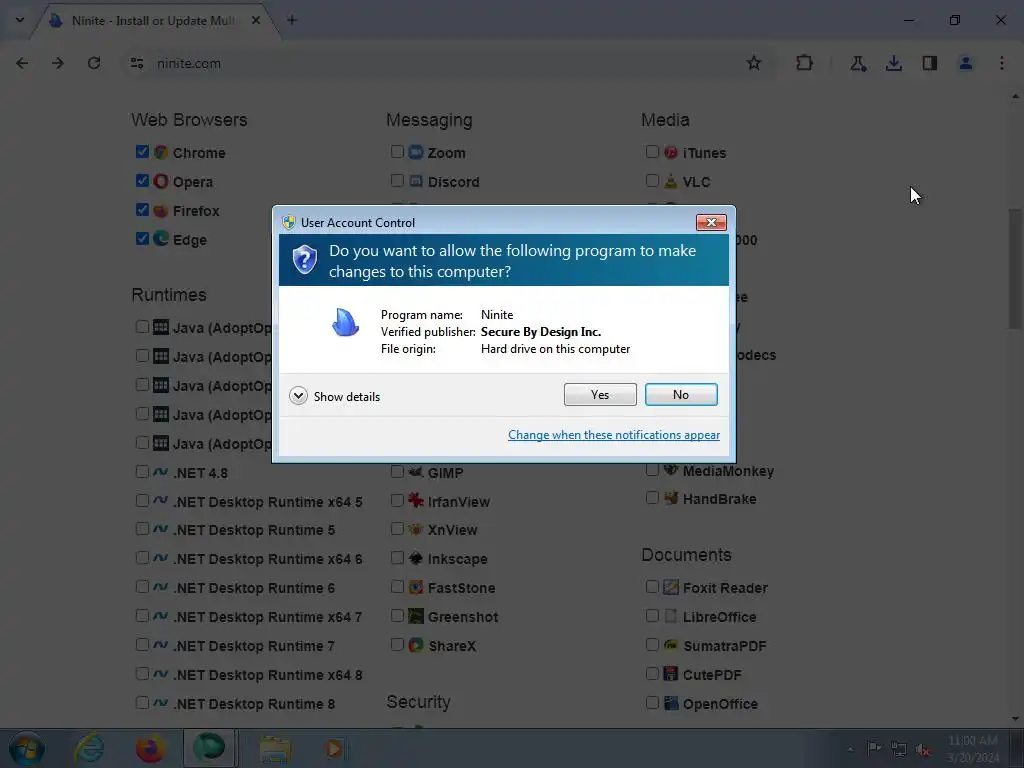Screen dimensions: 1024x768
Task: Open a new browser tab
Action: (292, 20)
